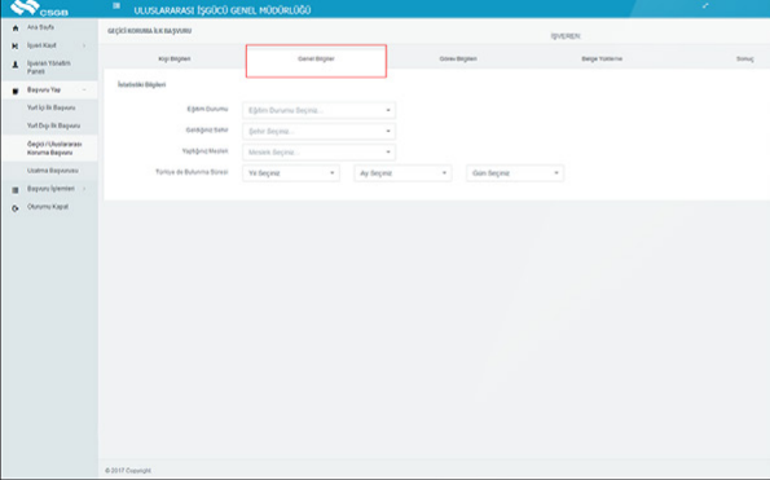Click the Başvuru Yap sidebar icon
Screen dimensions: 770x480
[x=15, y=90]
